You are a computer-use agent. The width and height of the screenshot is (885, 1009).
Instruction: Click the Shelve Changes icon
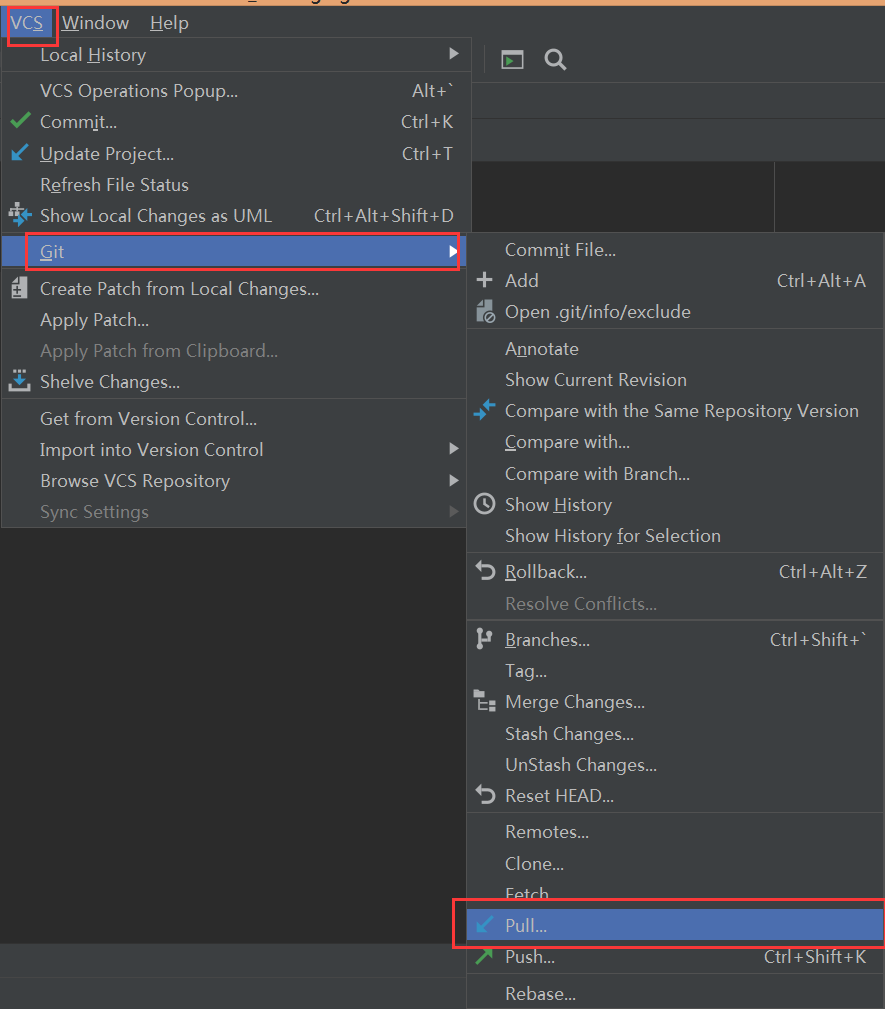[19, 380]
